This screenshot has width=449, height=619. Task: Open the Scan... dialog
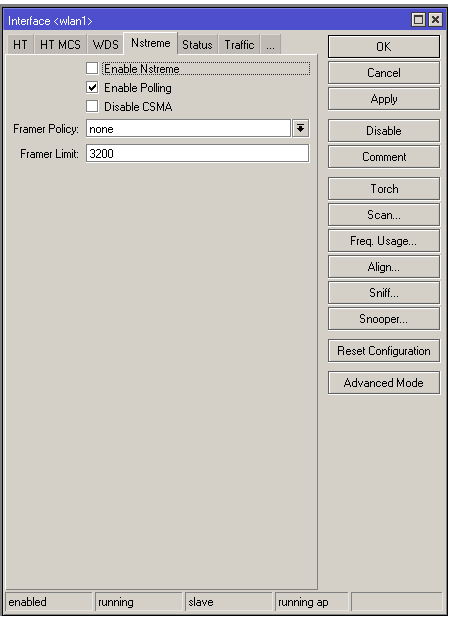[384, 215]
